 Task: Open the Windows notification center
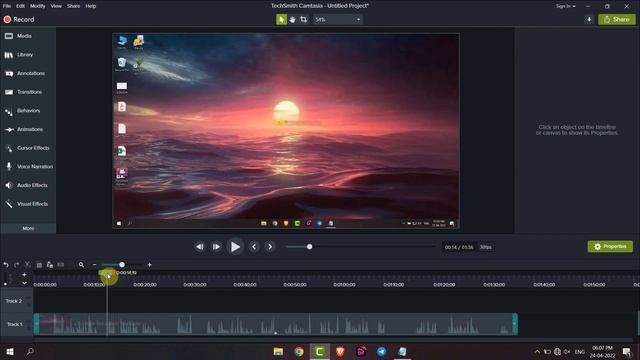[627, 351]
